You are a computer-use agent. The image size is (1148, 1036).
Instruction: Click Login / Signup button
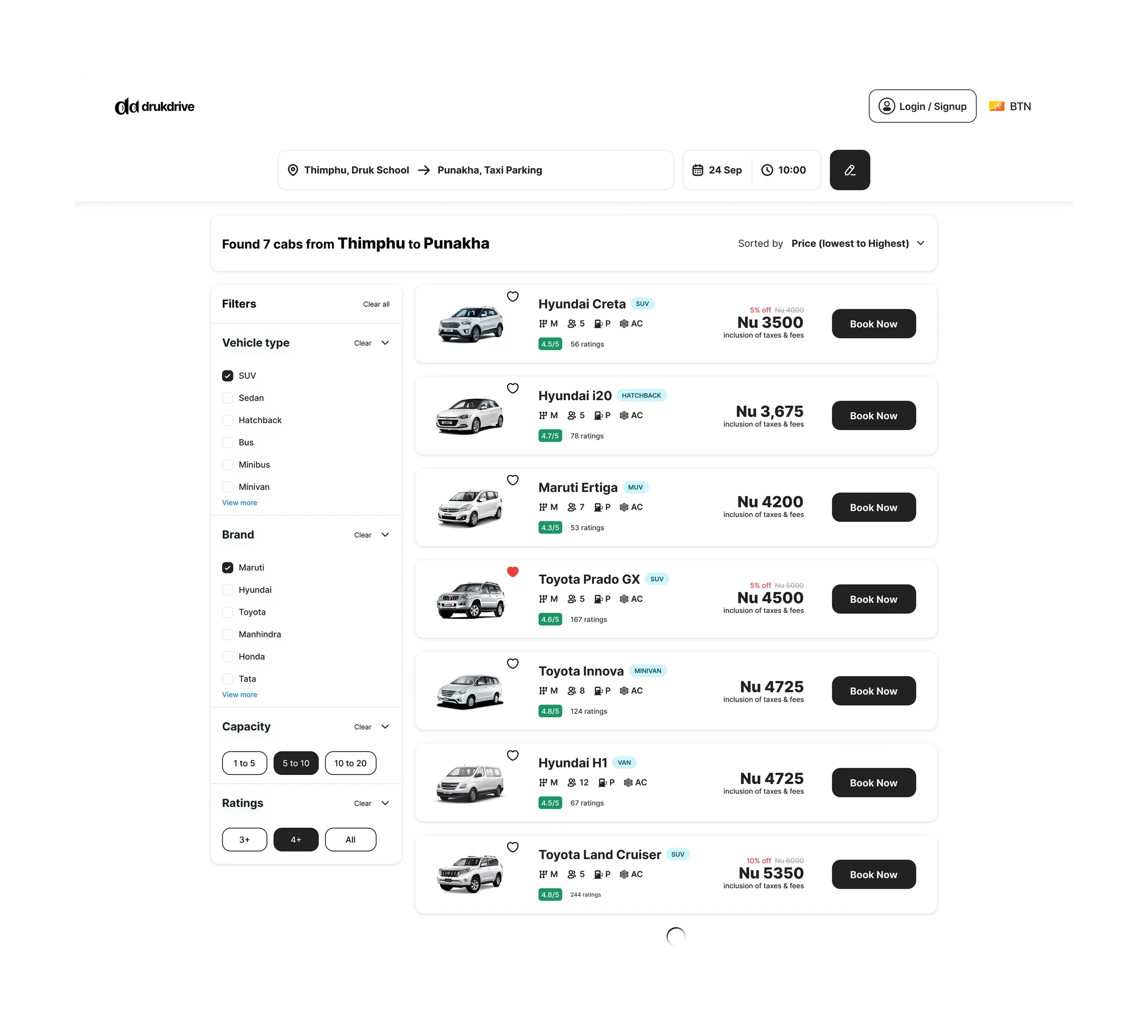[922, 106]
